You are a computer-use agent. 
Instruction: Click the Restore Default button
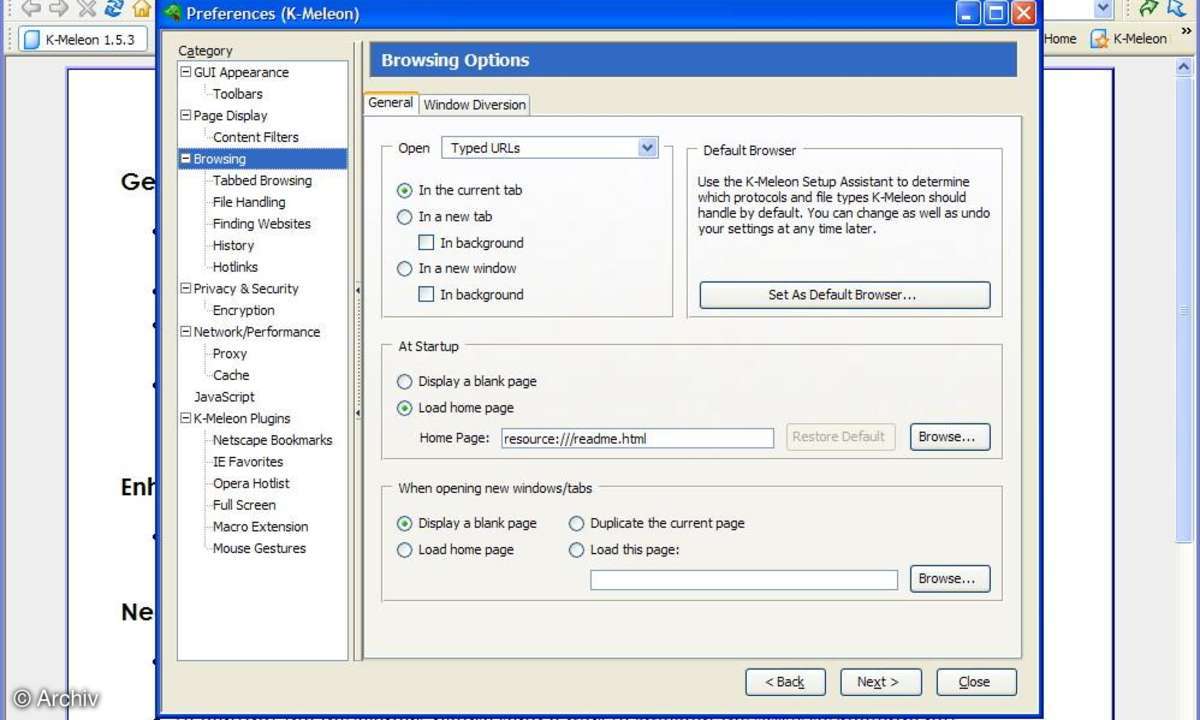[839, 437]
